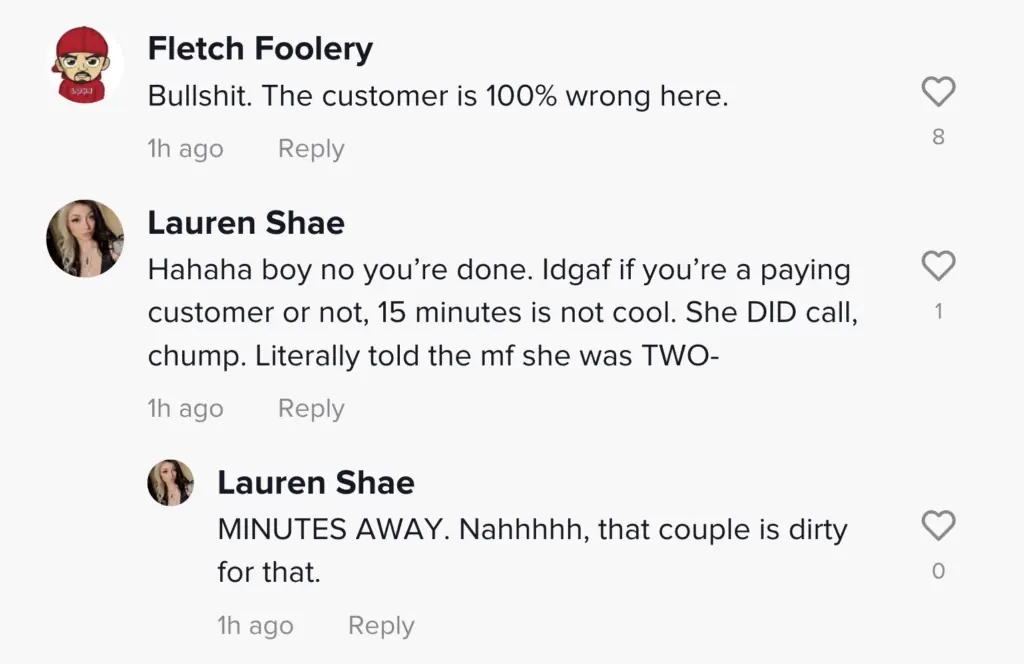
Task: Heart the 'MINUTES AWAY' reply
Action: click(938, 526)
